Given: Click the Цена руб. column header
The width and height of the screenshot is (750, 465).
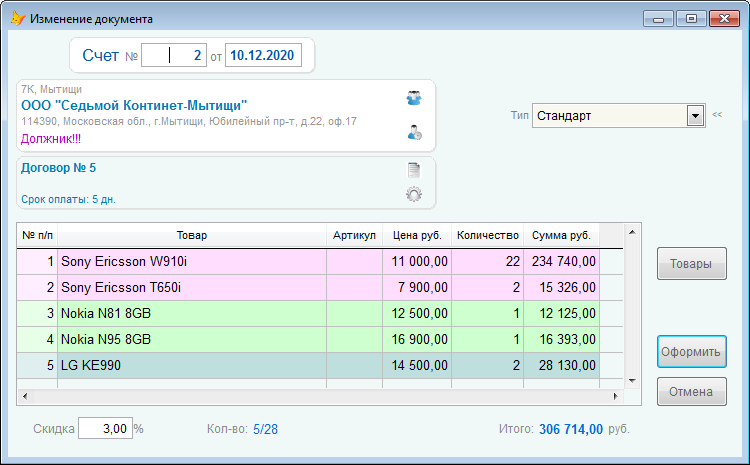Looking at the screenshot, I should [x=417, y=235].
